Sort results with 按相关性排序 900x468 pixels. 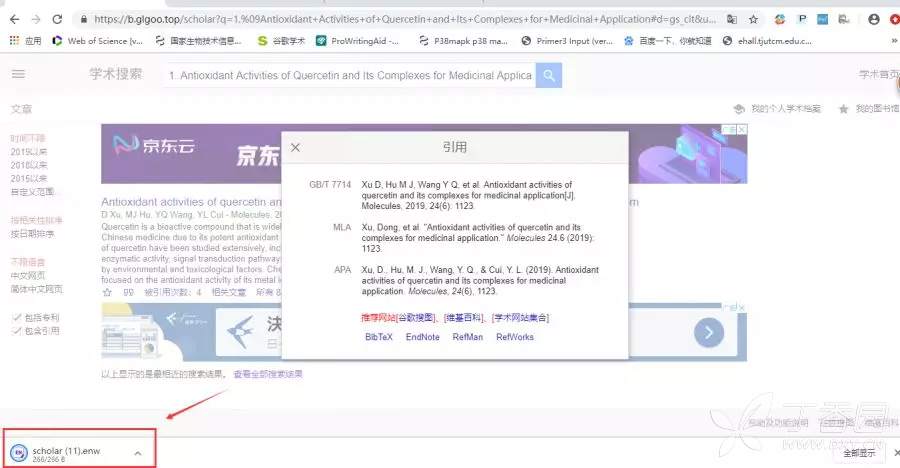tap(36, 220)
